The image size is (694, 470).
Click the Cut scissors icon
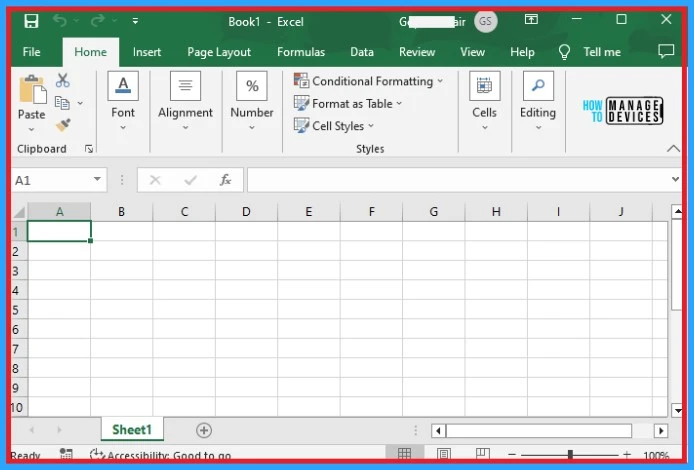click(x=62, y=81)
